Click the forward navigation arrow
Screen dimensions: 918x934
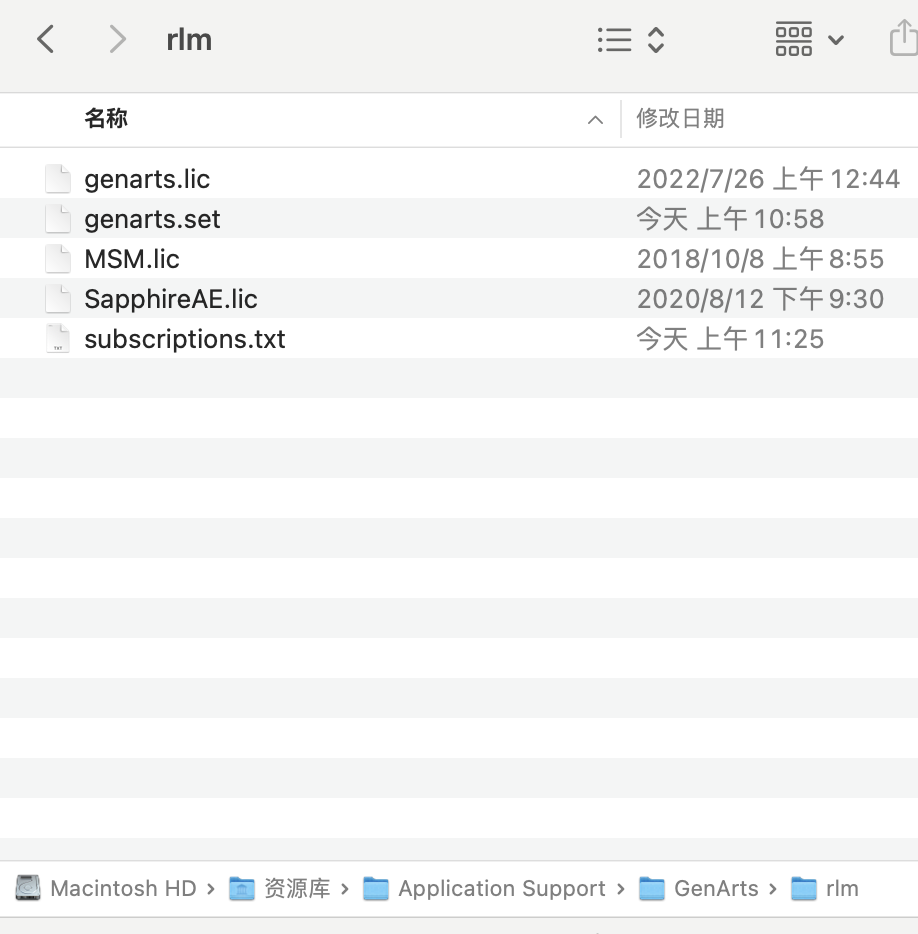117,40
